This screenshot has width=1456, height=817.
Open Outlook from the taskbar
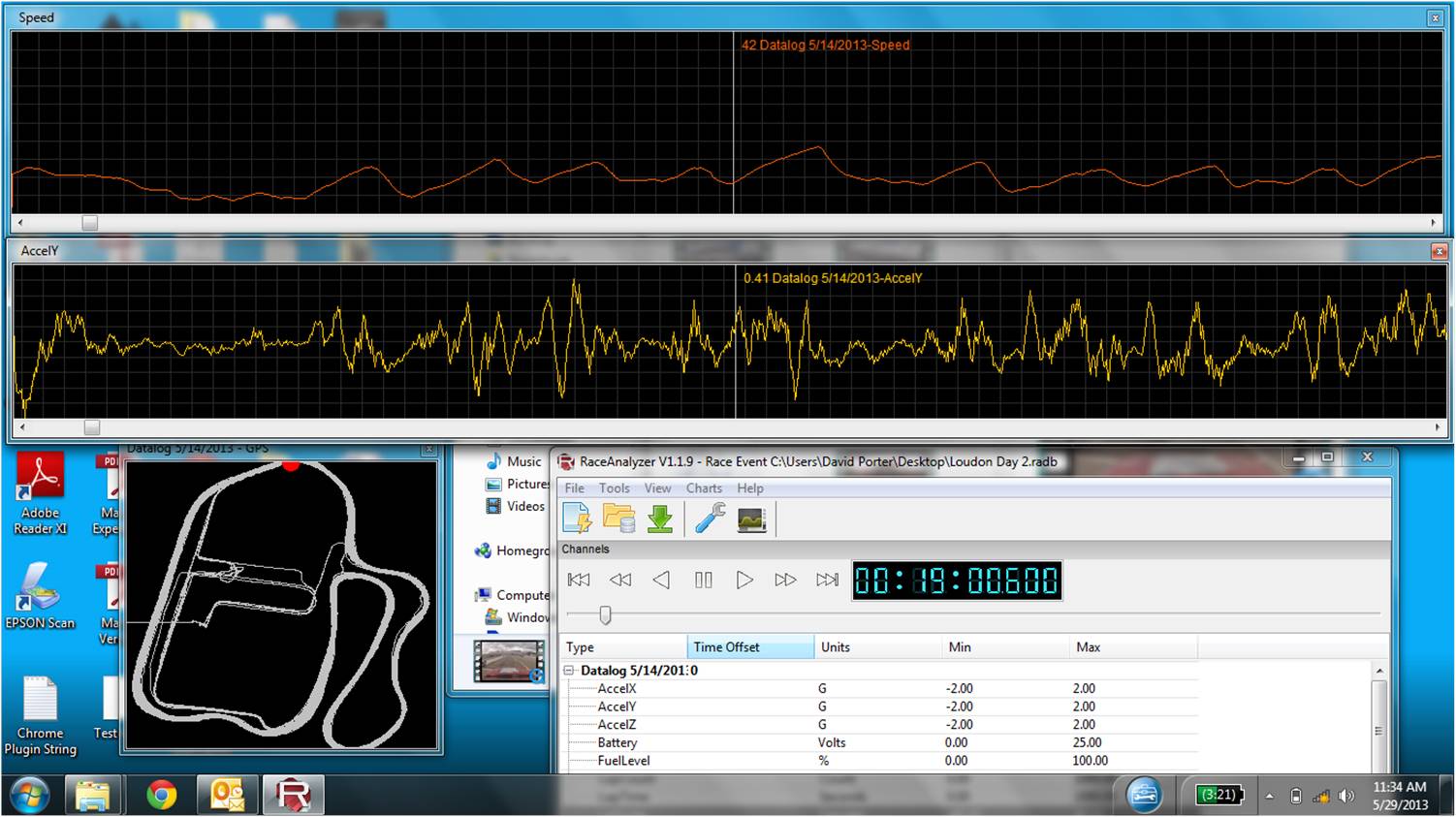pos(228,796)
